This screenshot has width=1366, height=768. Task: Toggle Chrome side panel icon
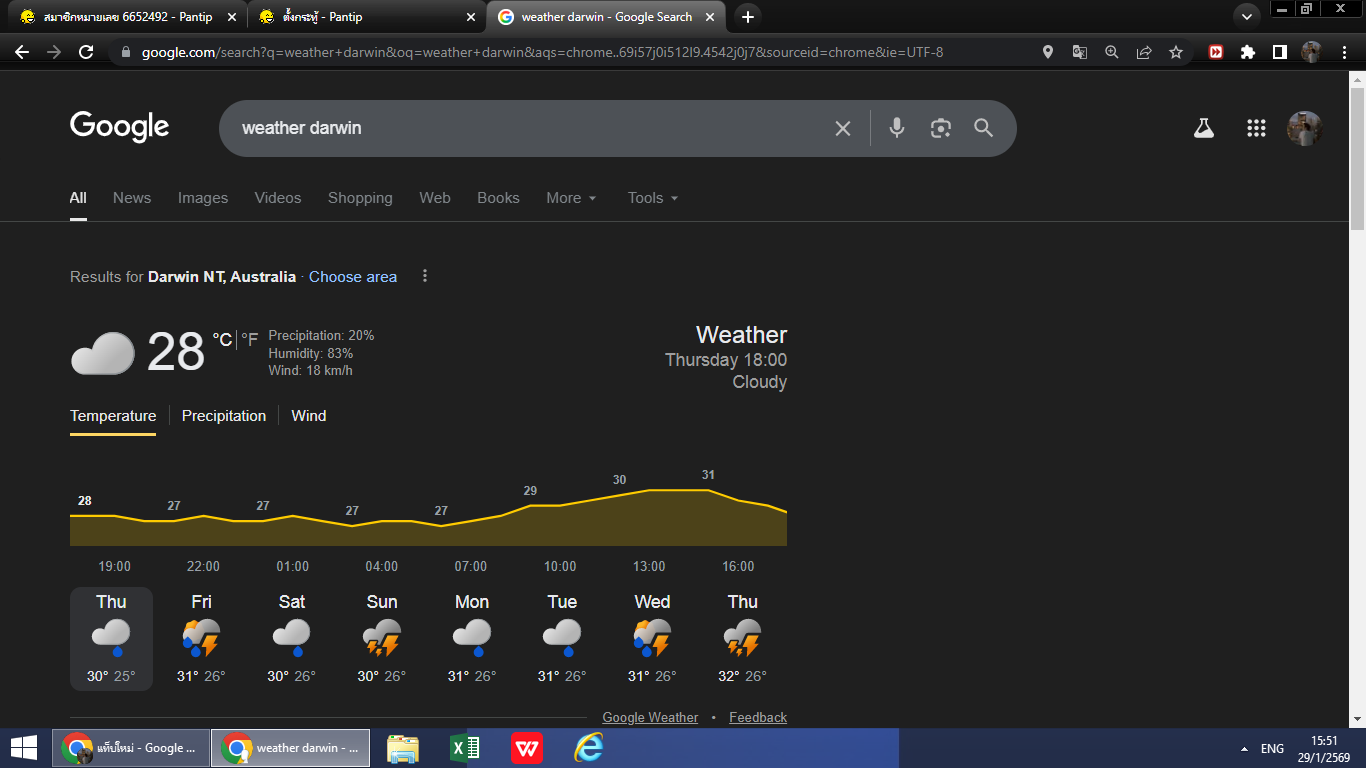pyautogui.click(x=1279, y=52)
